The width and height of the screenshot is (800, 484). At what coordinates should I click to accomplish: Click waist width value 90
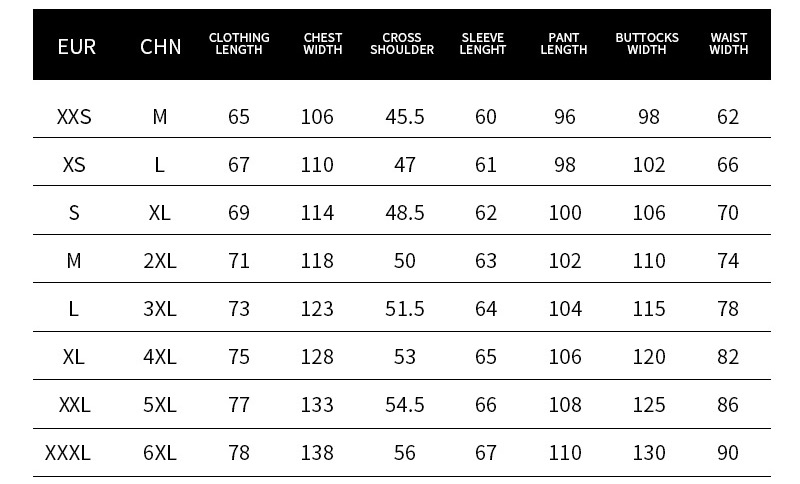(x=728, y=453)
